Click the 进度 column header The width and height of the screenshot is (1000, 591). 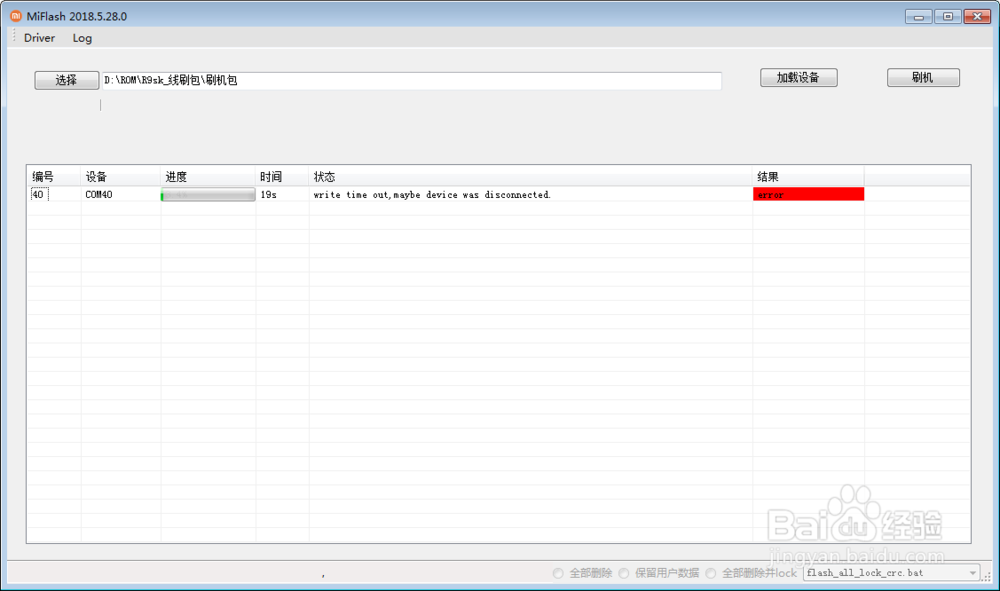coord(207,177)
